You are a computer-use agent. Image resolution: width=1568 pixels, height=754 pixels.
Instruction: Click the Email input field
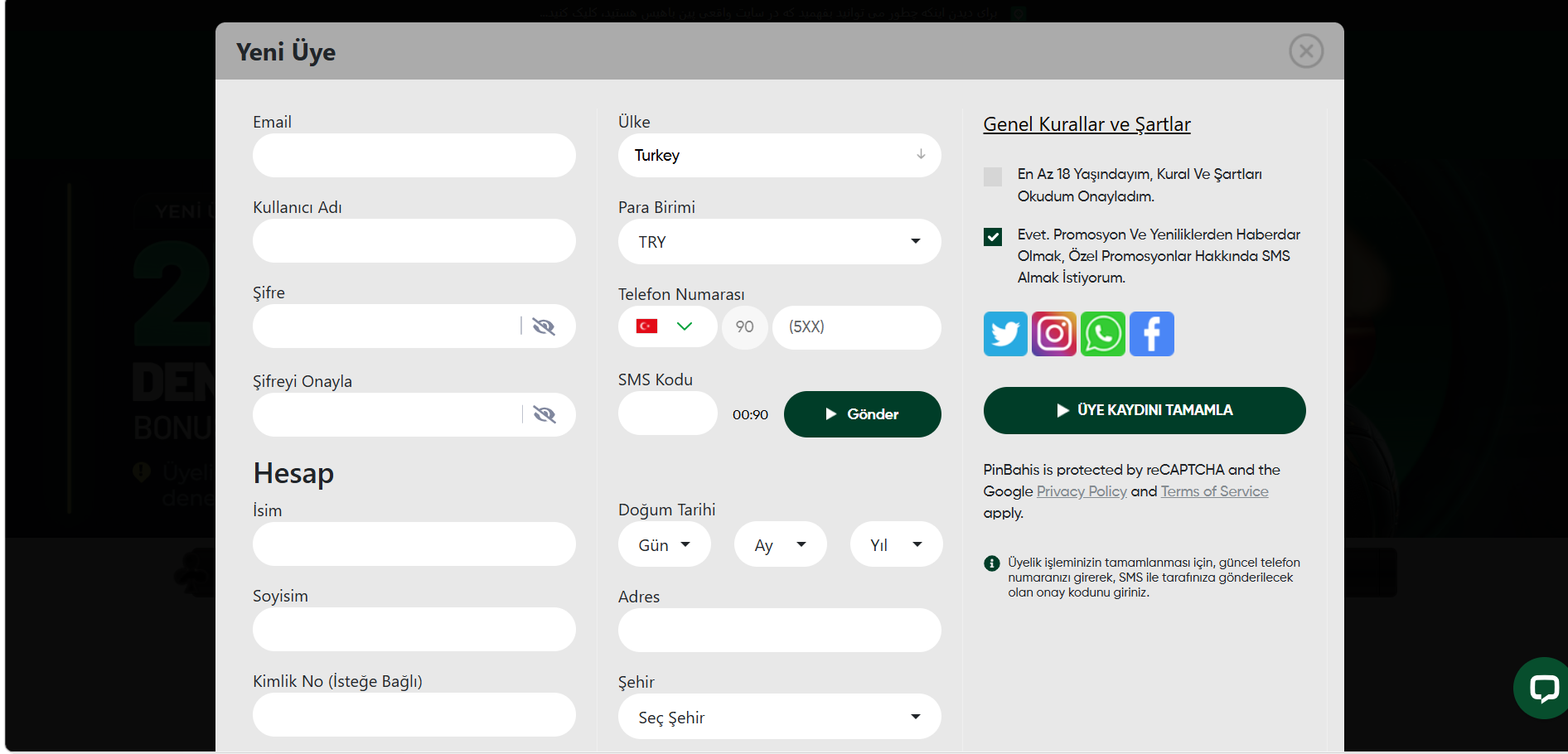(x=414, y=155)
